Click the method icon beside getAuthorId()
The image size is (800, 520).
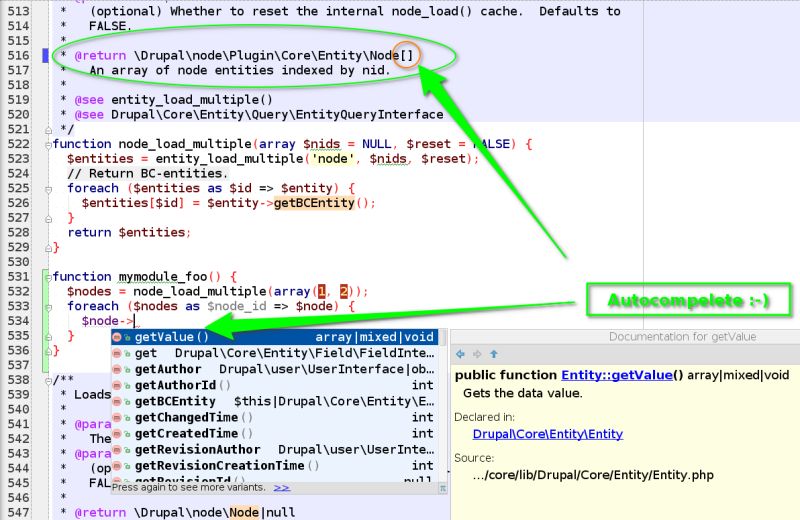(x=117, y=385)
